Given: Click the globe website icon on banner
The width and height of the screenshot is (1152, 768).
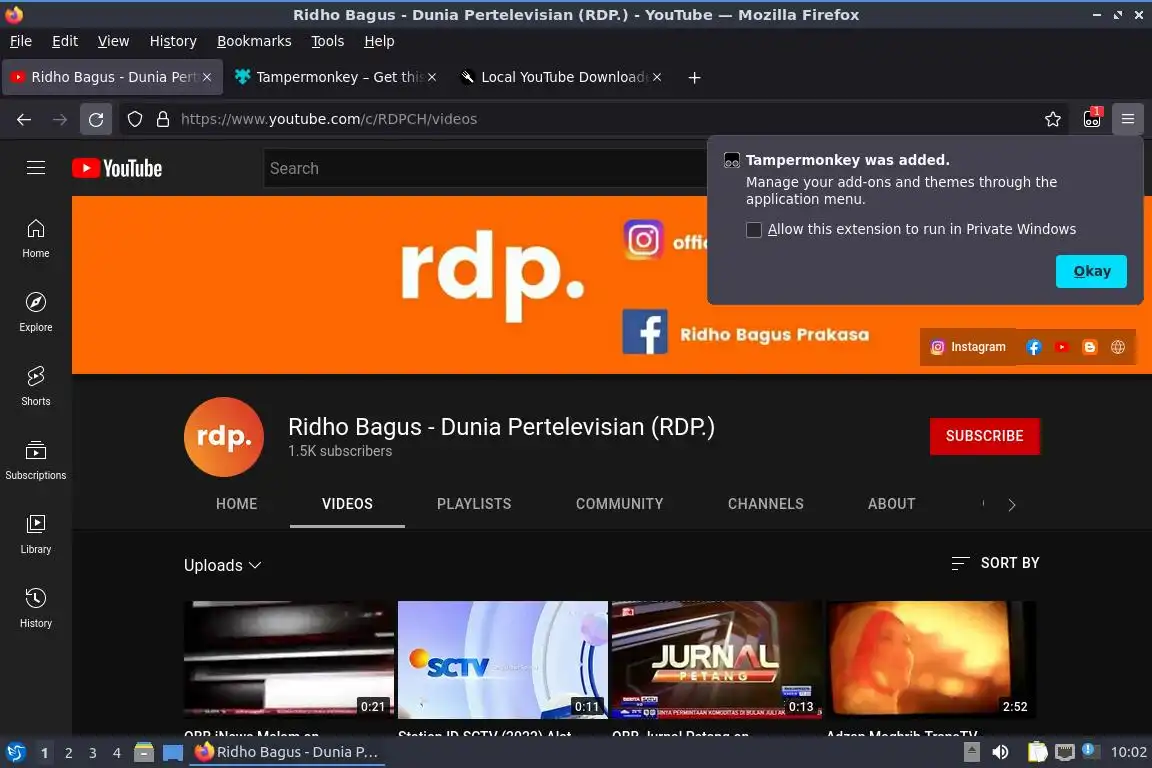Looking at the screenshot, I should point(1117,347).
